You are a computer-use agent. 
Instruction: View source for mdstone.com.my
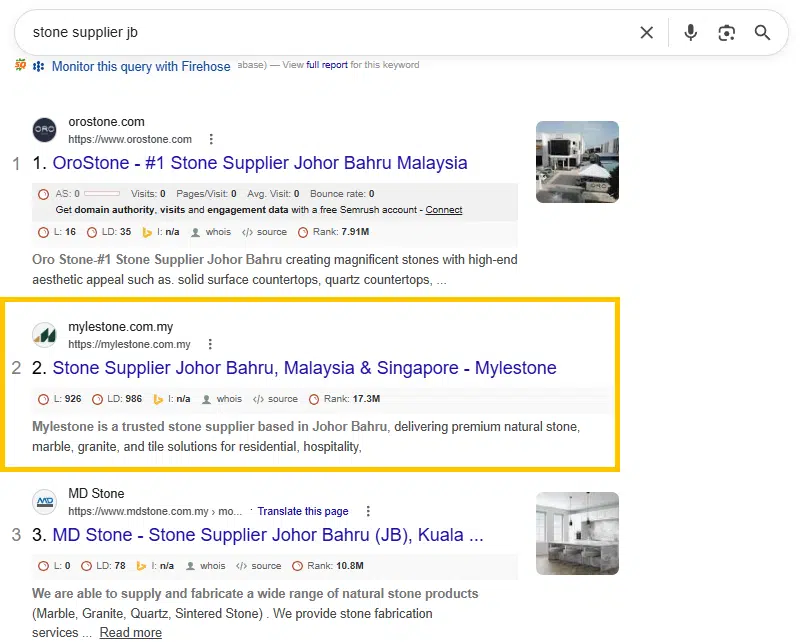[266, 566]
